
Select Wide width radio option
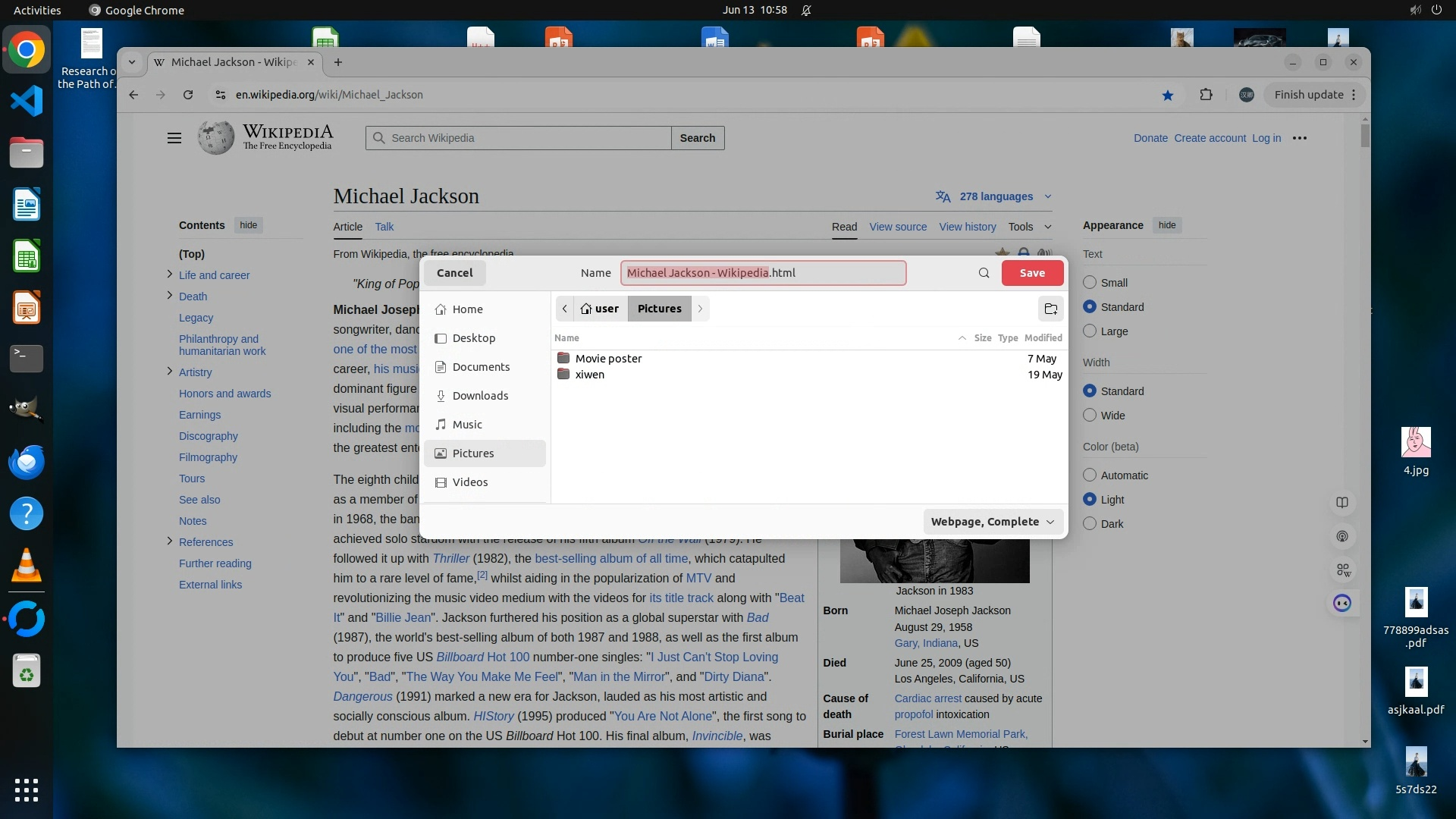1090,416
